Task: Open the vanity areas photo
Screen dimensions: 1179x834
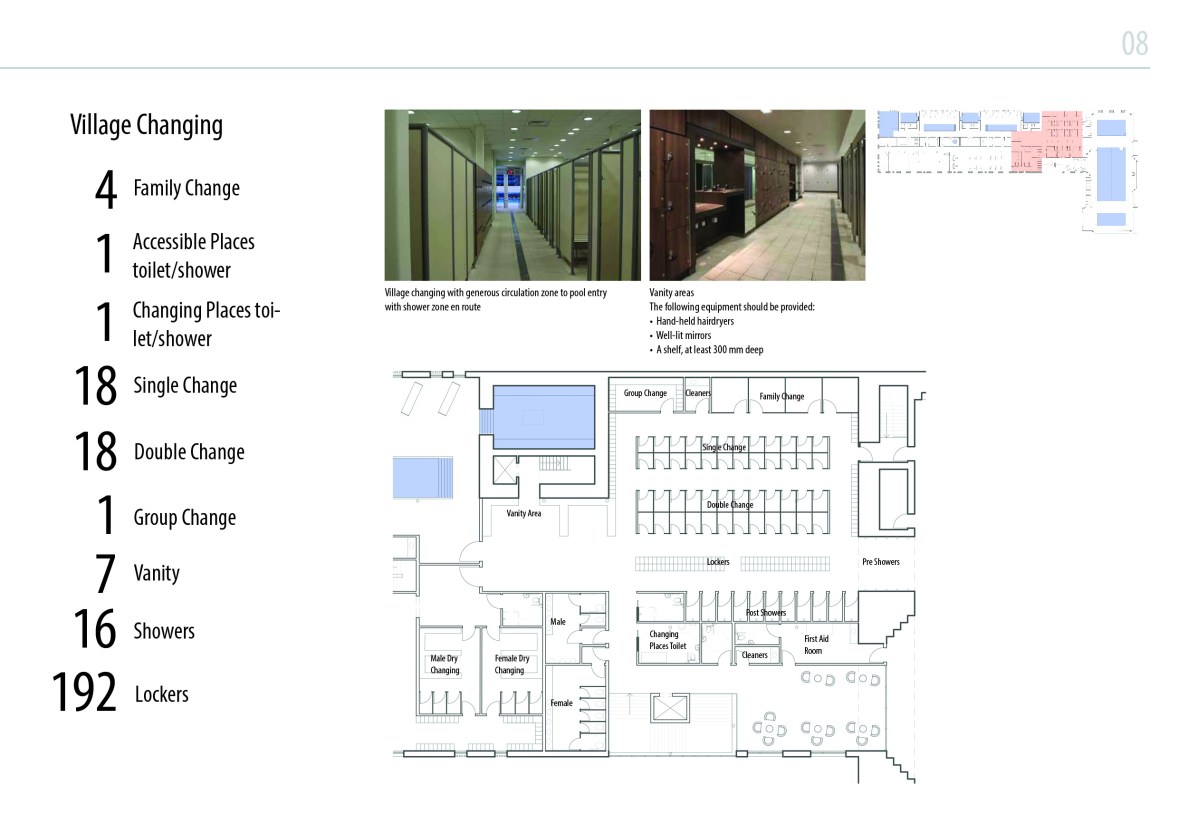Action: pyautogui.click(x=757, y=195)
